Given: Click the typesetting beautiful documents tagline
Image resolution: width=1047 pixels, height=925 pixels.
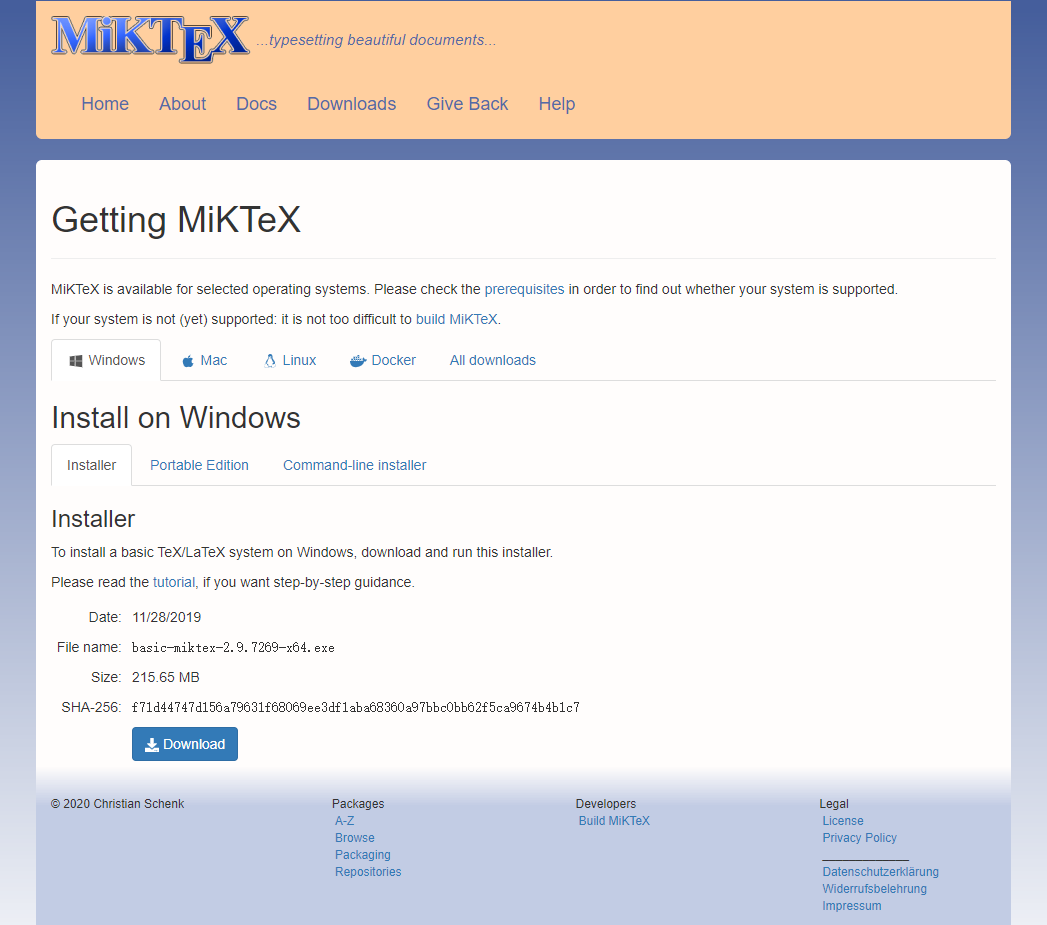Looking at the screenshot, I should [x=376, y=40].
